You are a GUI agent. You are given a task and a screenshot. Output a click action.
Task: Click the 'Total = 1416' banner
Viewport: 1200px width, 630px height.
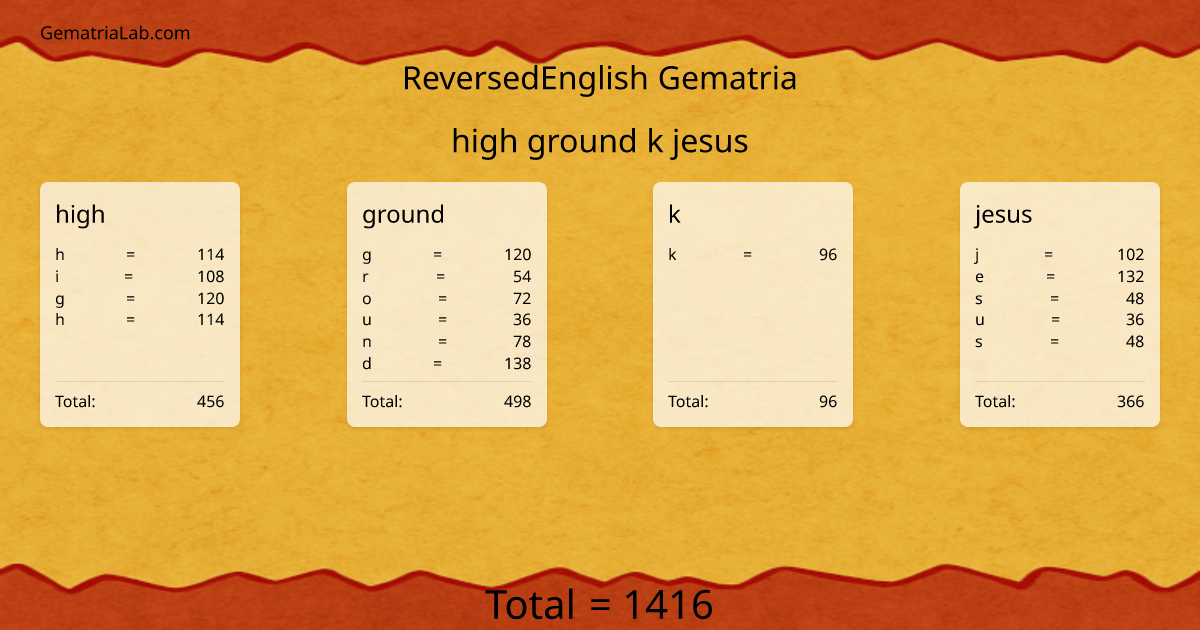pos(600,604)
